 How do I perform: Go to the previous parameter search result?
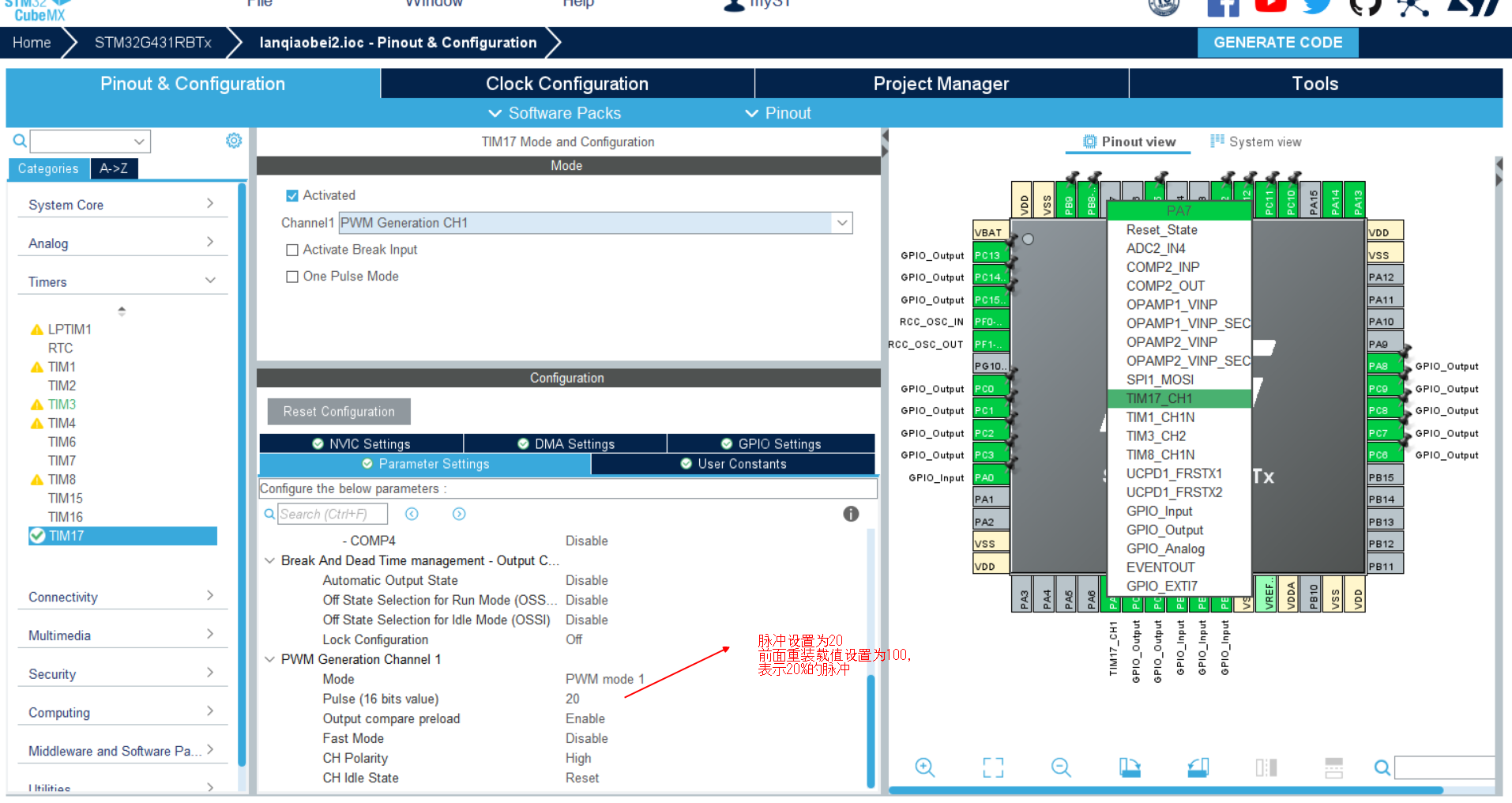[x=412, y=514]
